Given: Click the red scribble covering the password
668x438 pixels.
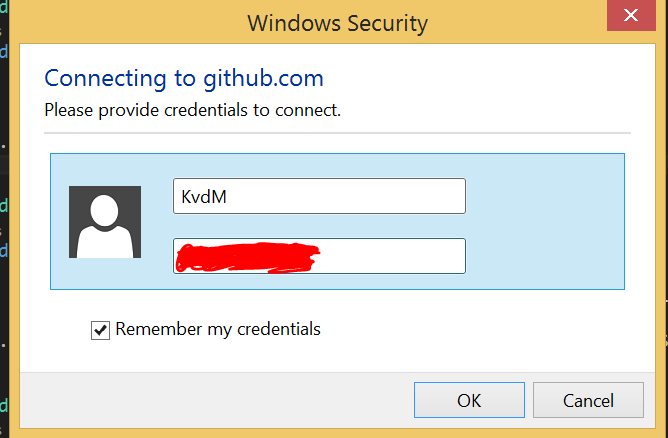Looking at the screenshot, I should (245, 258).
